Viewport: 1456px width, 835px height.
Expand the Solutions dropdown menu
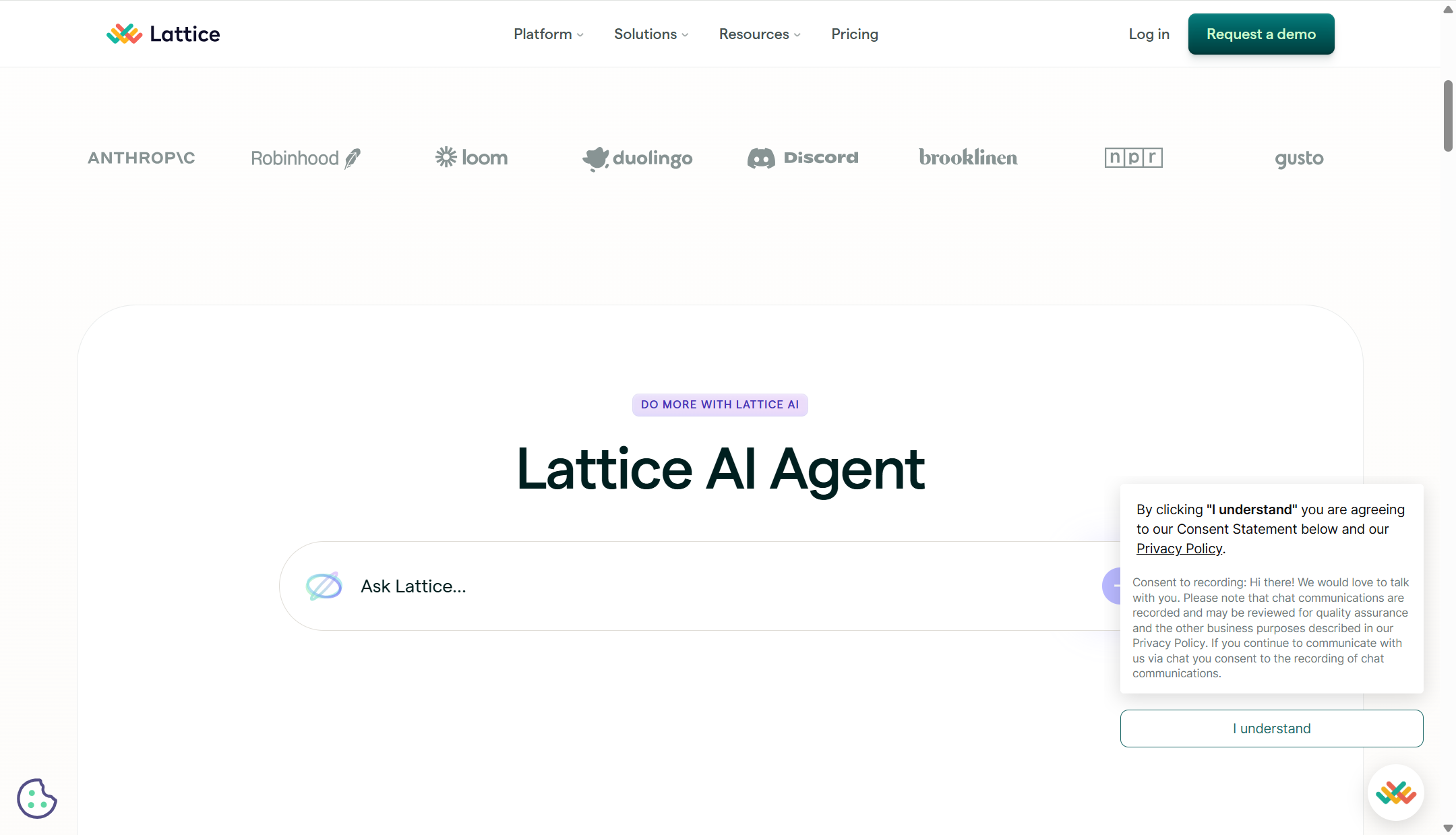coord(650,34)
